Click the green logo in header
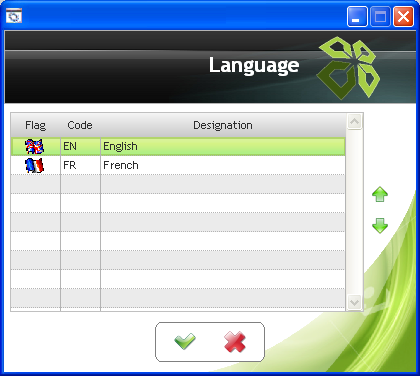The height and width of the screenshot is (376, 420). [348, 68]
